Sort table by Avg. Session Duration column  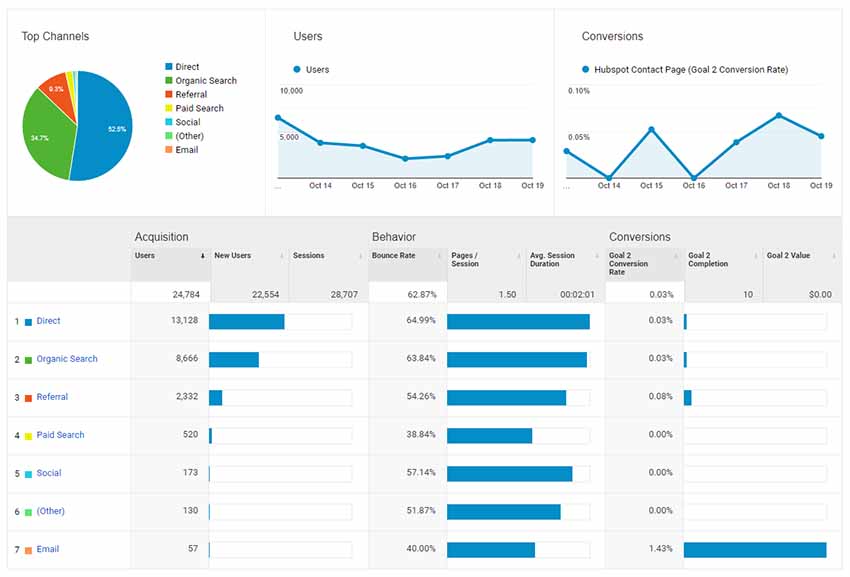click(555, 260)
